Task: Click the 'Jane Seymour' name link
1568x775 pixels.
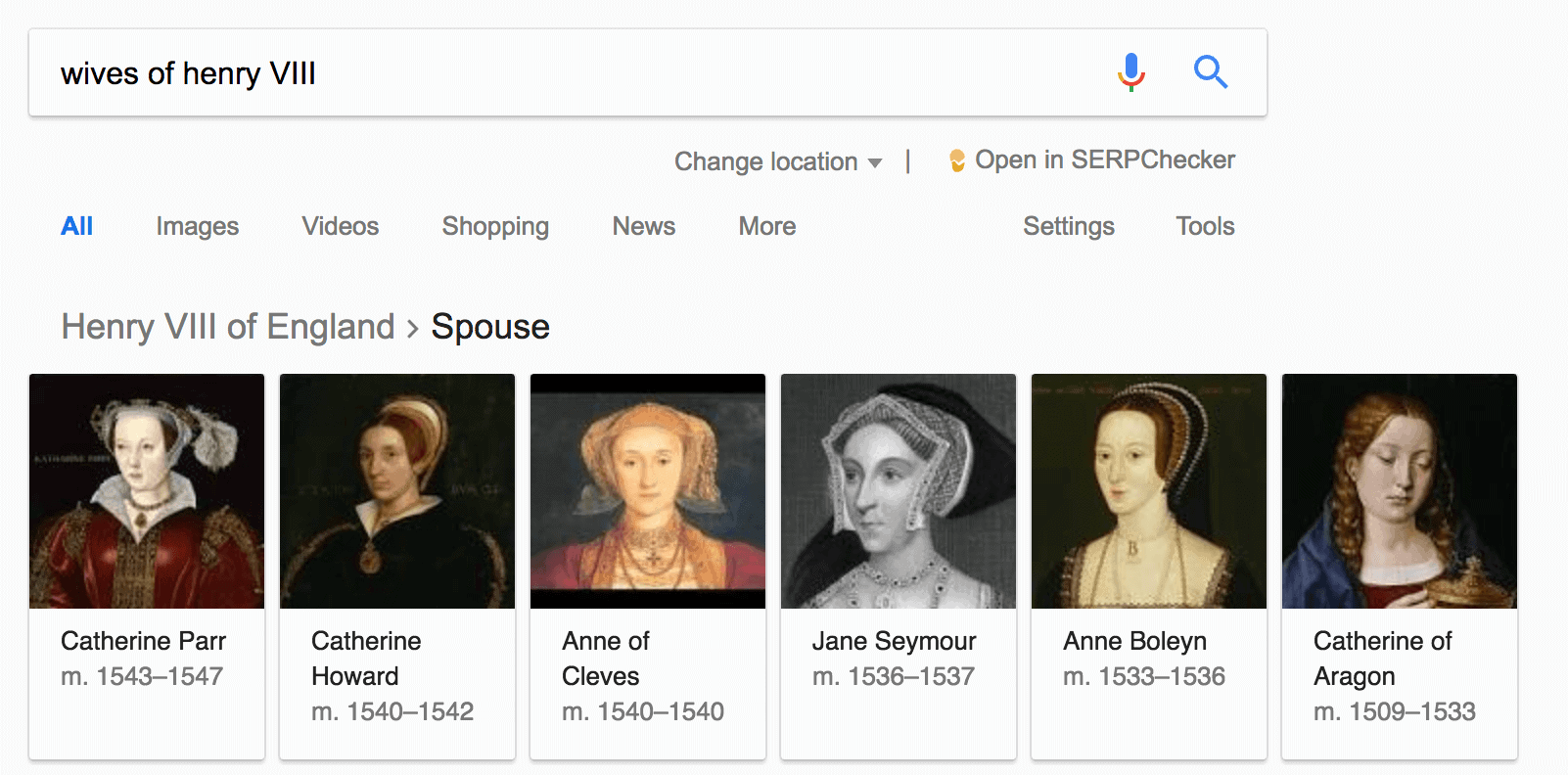Action: point(895,641)
